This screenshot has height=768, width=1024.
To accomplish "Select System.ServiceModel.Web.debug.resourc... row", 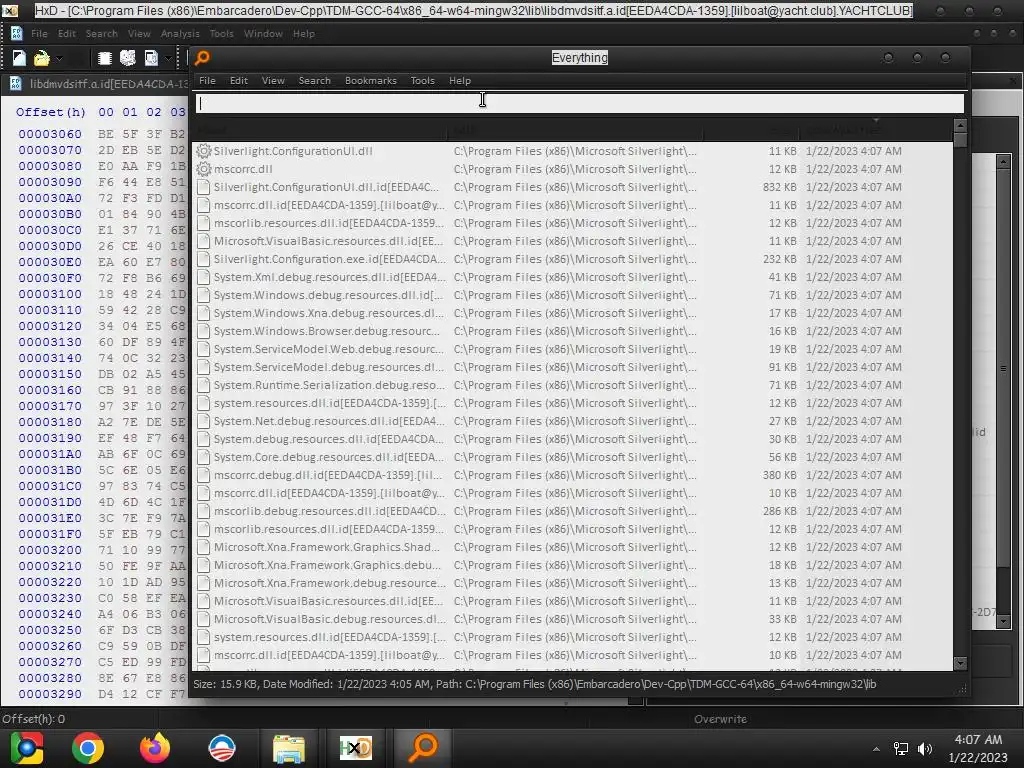I will (x=573, y=349).
